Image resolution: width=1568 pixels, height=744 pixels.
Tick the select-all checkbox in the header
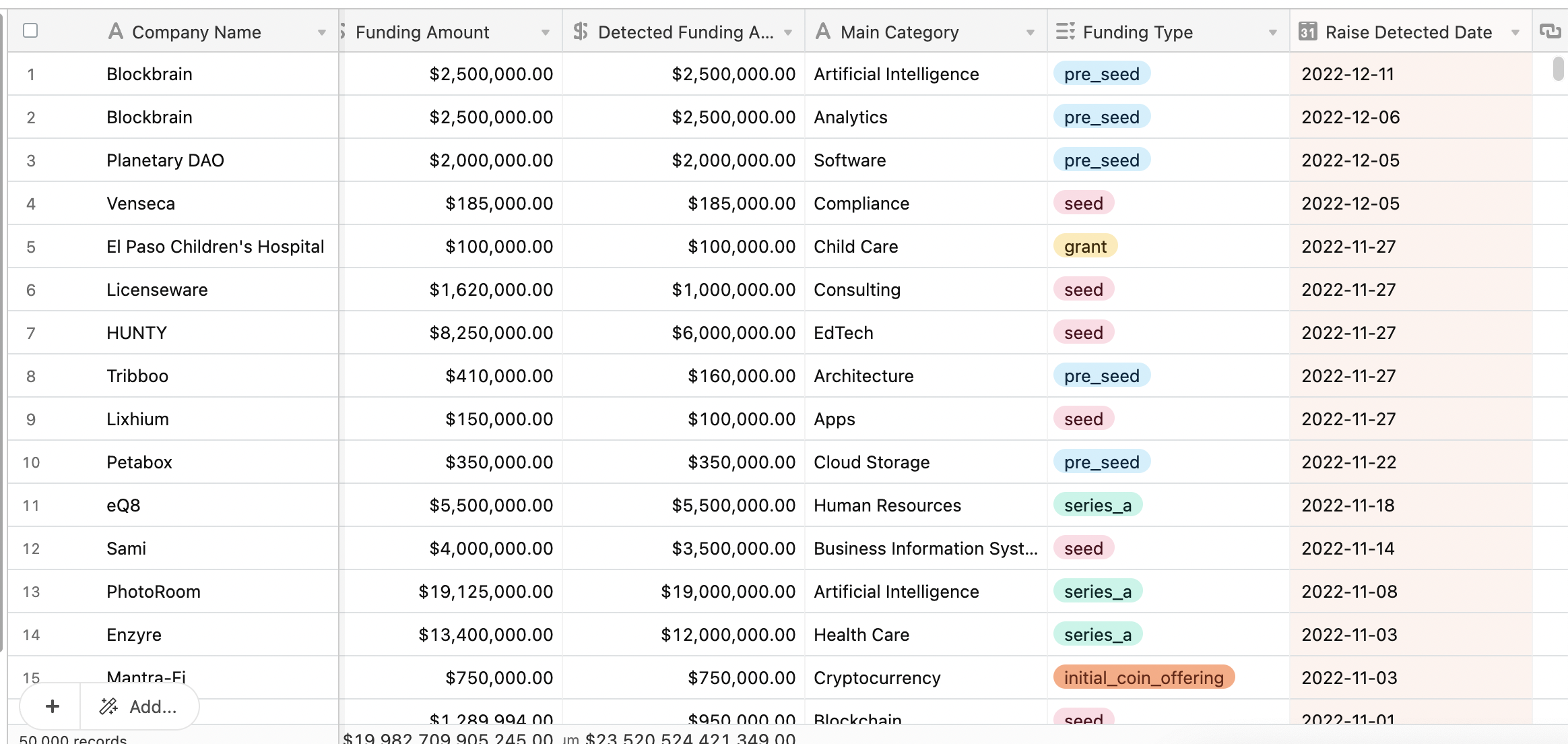pos(30,31)
